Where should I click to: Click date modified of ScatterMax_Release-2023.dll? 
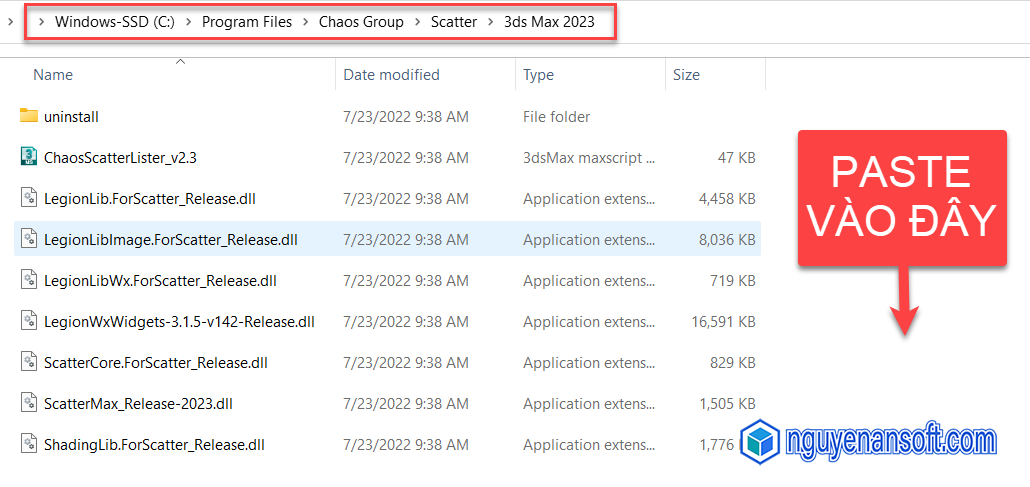pyautogui.click(x=406, y=404)
